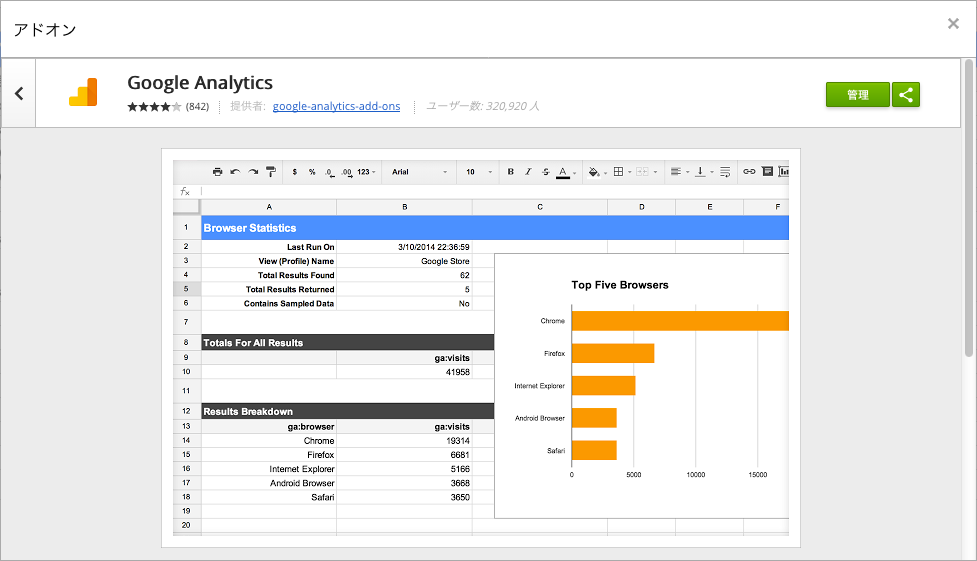Open the horizontal align dropdown arrow
The width and height of the screenshot is (977, 561).
(688, 172)
